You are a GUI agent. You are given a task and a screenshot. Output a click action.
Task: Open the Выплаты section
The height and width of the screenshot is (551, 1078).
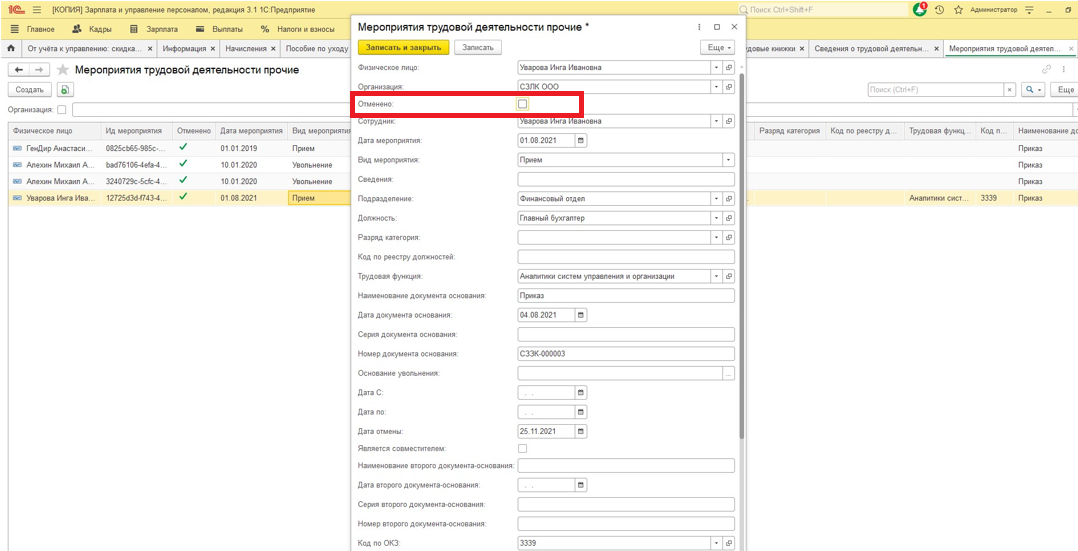219,30
